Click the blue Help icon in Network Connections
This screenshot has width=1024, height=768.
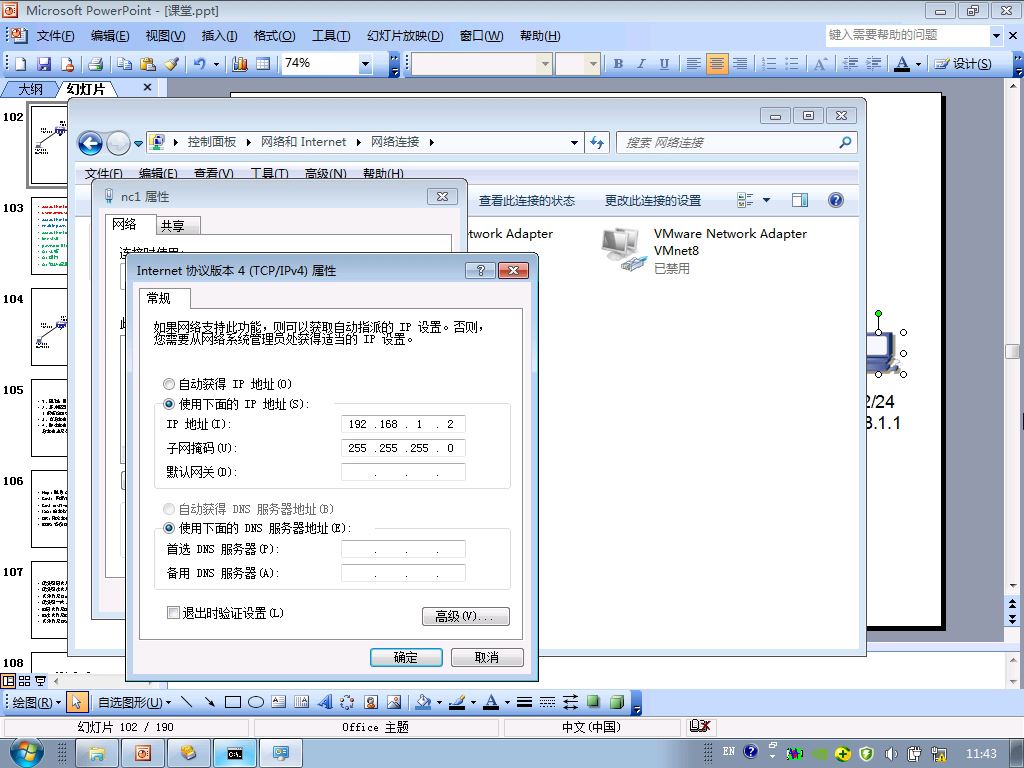point(835,200)
